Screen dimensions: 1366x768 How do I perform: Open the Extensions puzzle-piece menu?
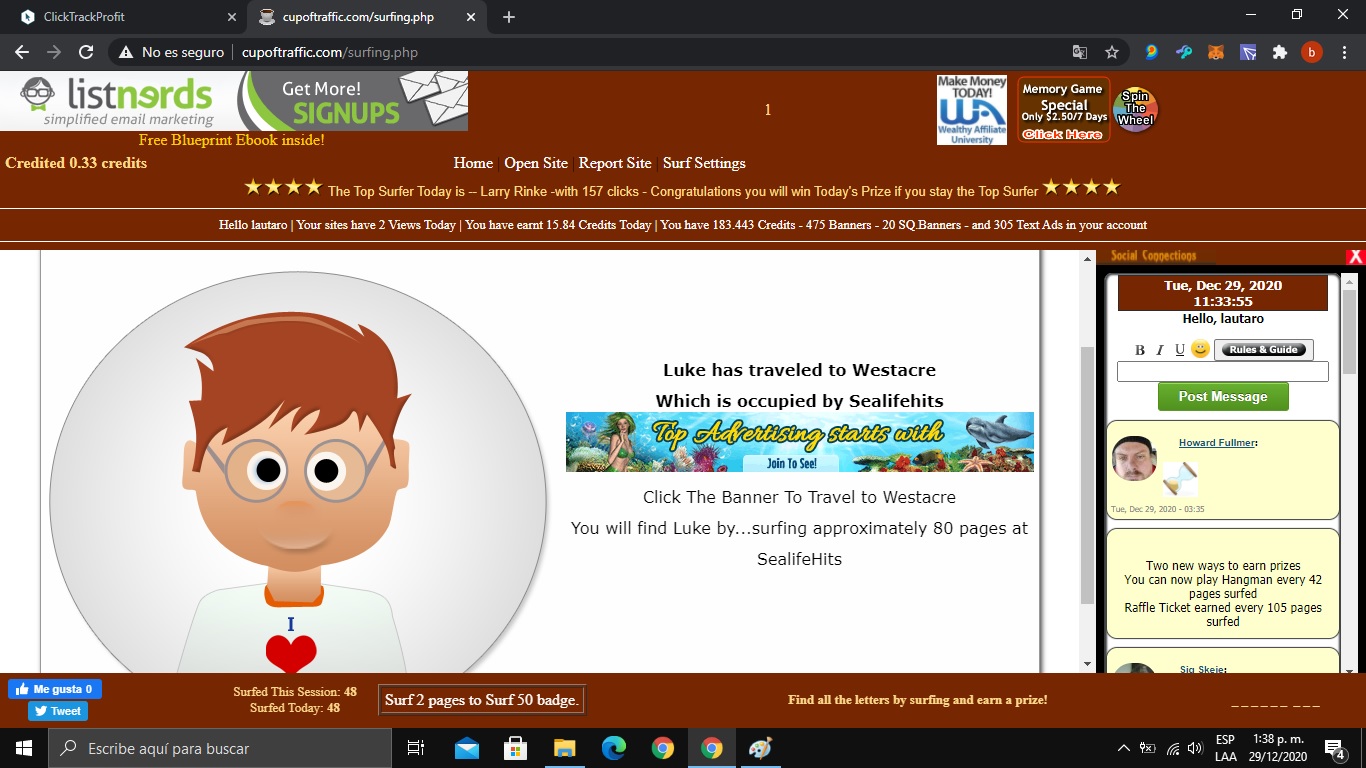(1279, 52)
